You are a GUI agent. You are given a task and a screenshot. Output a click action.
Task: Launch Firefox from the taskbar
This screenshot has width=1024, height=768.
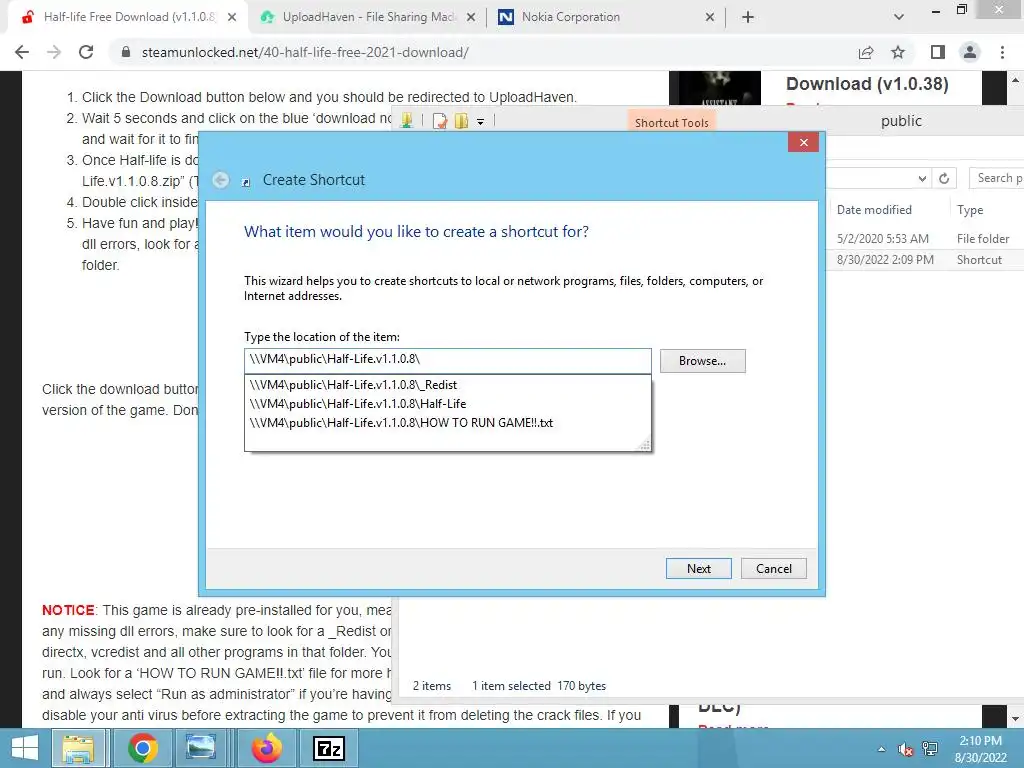tap(267, 748)
